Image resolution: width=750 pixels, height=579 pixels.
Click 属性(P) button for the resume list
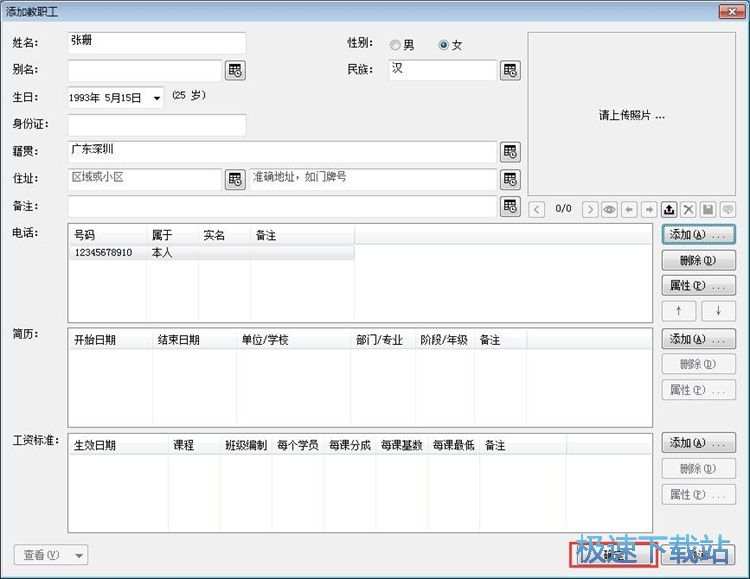click(x=698, y=390)
